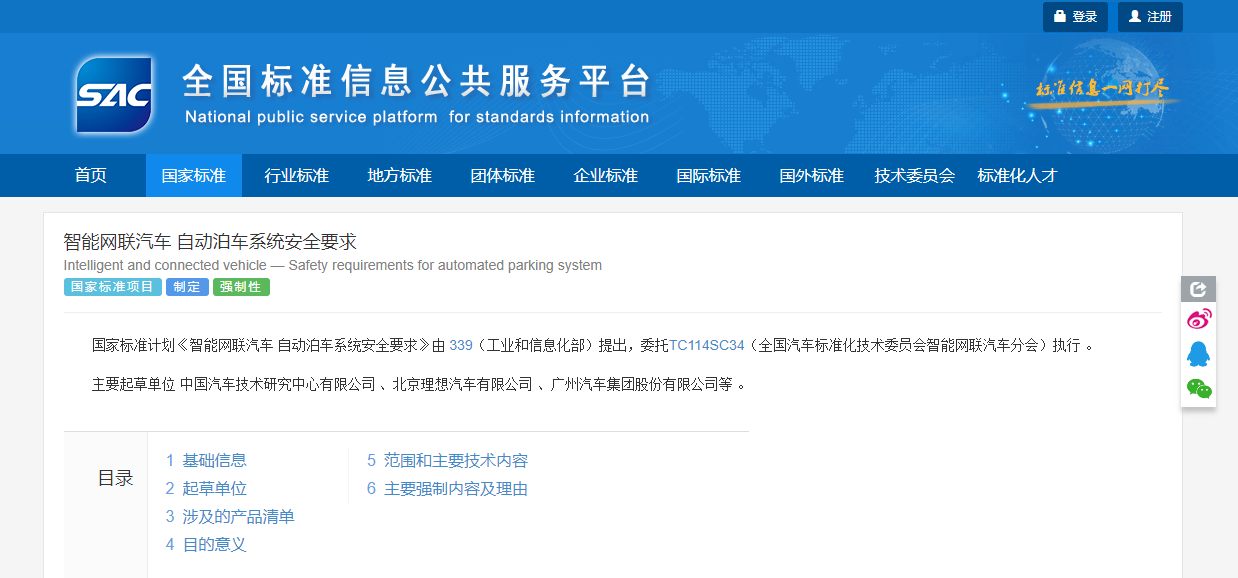This screenshot has width=1238, height=578.
Task: Click the 注册 register button
Action: tap(1150, 17)
